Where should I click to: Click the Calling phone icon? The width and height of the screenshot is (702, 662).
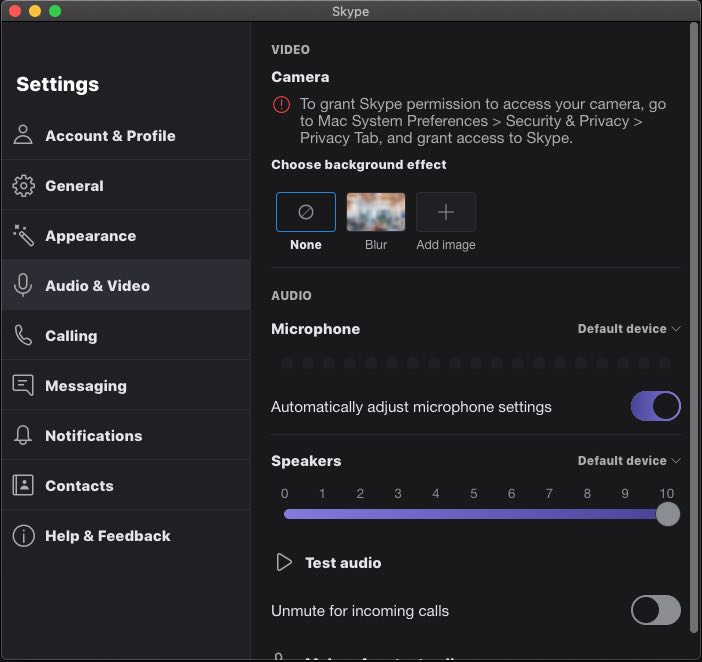[23, 336]
